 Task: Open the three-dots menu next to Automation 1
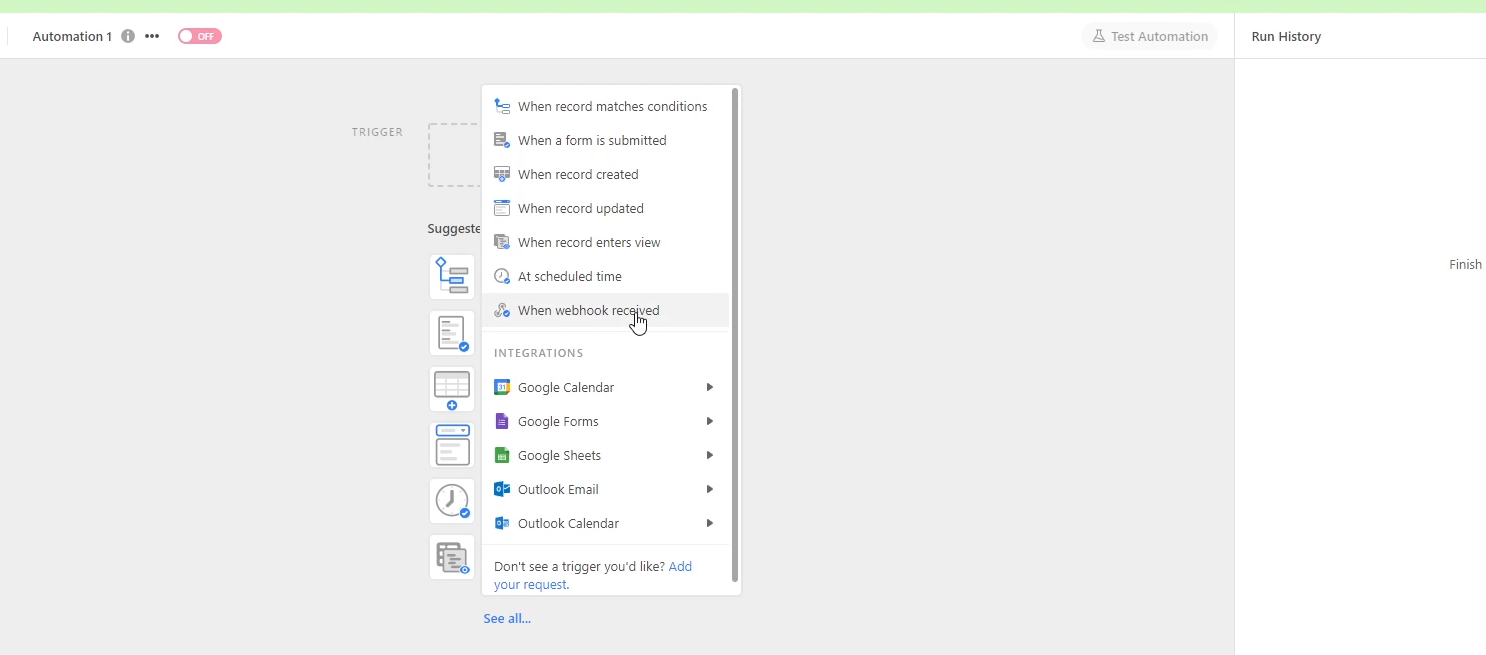tap(152, 36)
